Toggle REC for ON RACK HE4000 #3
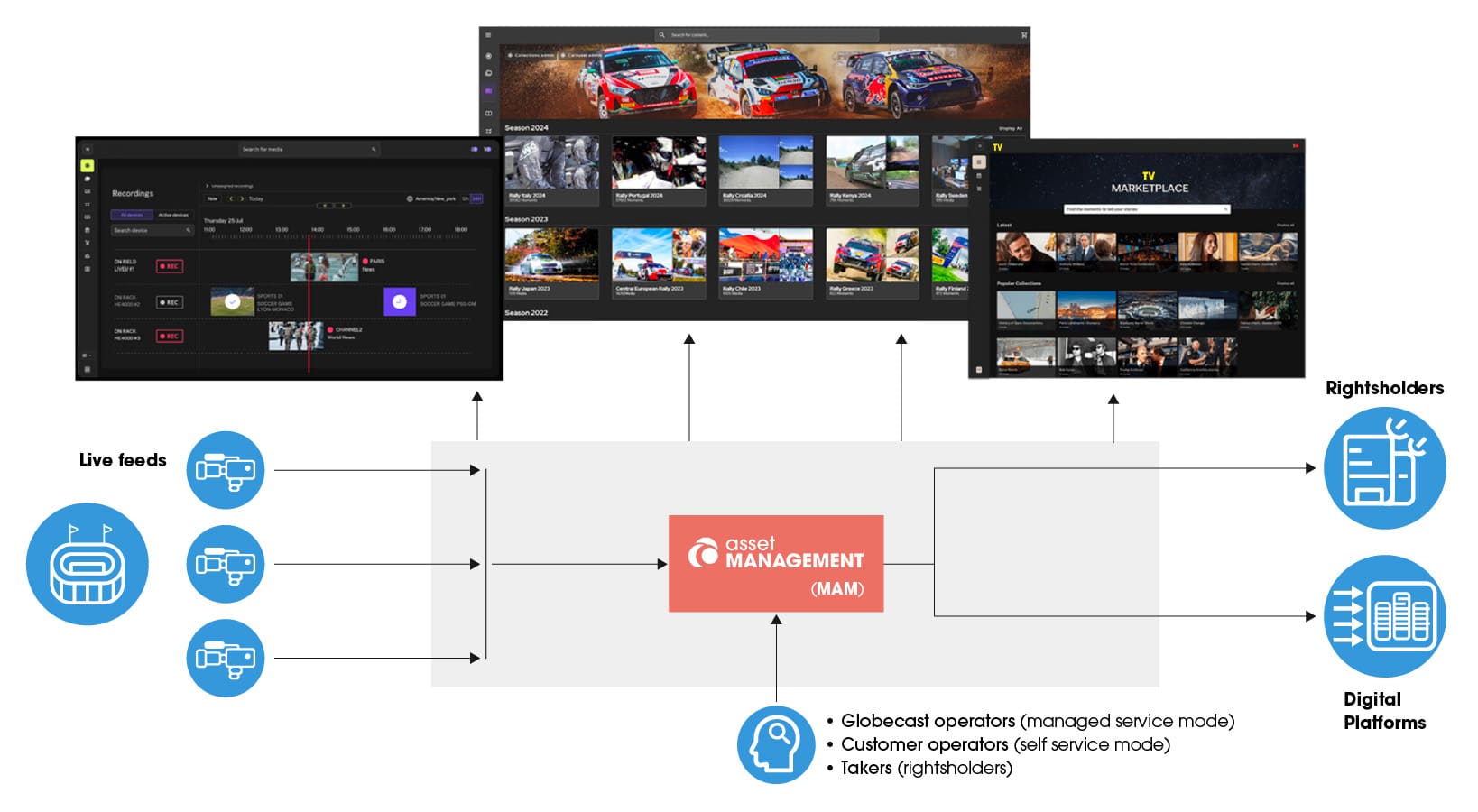Screen dimensions: 1478x812 pos(170,336)
